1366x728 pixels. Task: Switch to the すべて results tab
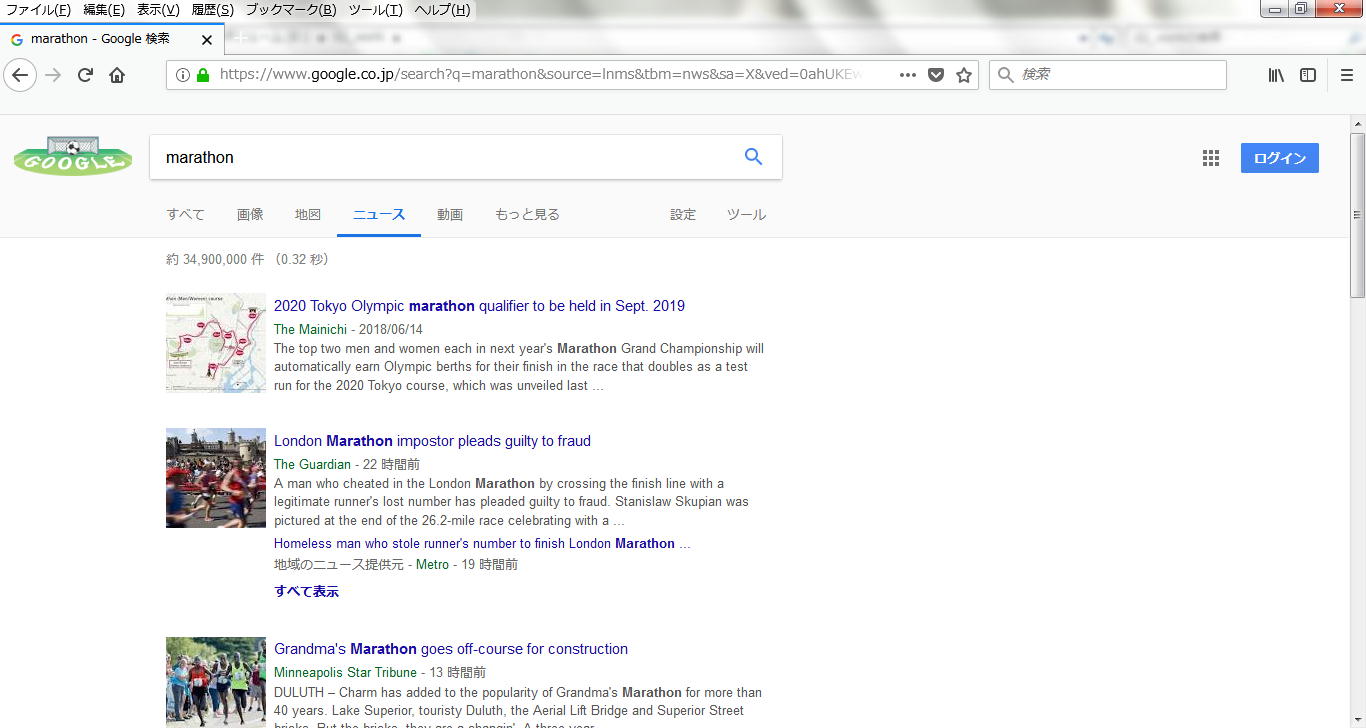click(185, 214)
